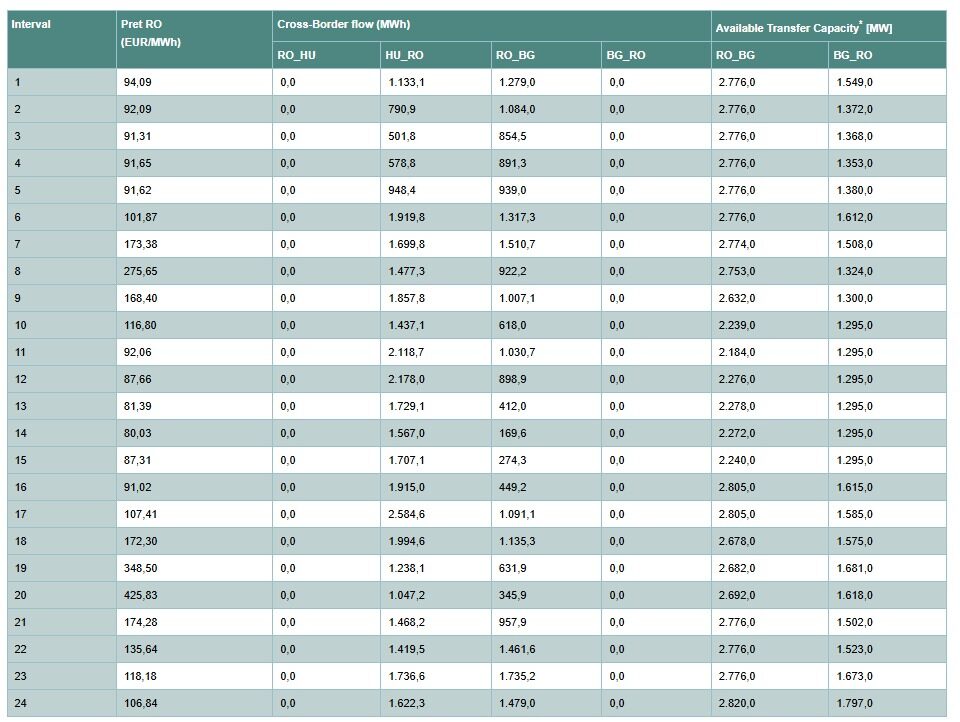Select the RO_HU sub-column header

coord(296,55)
